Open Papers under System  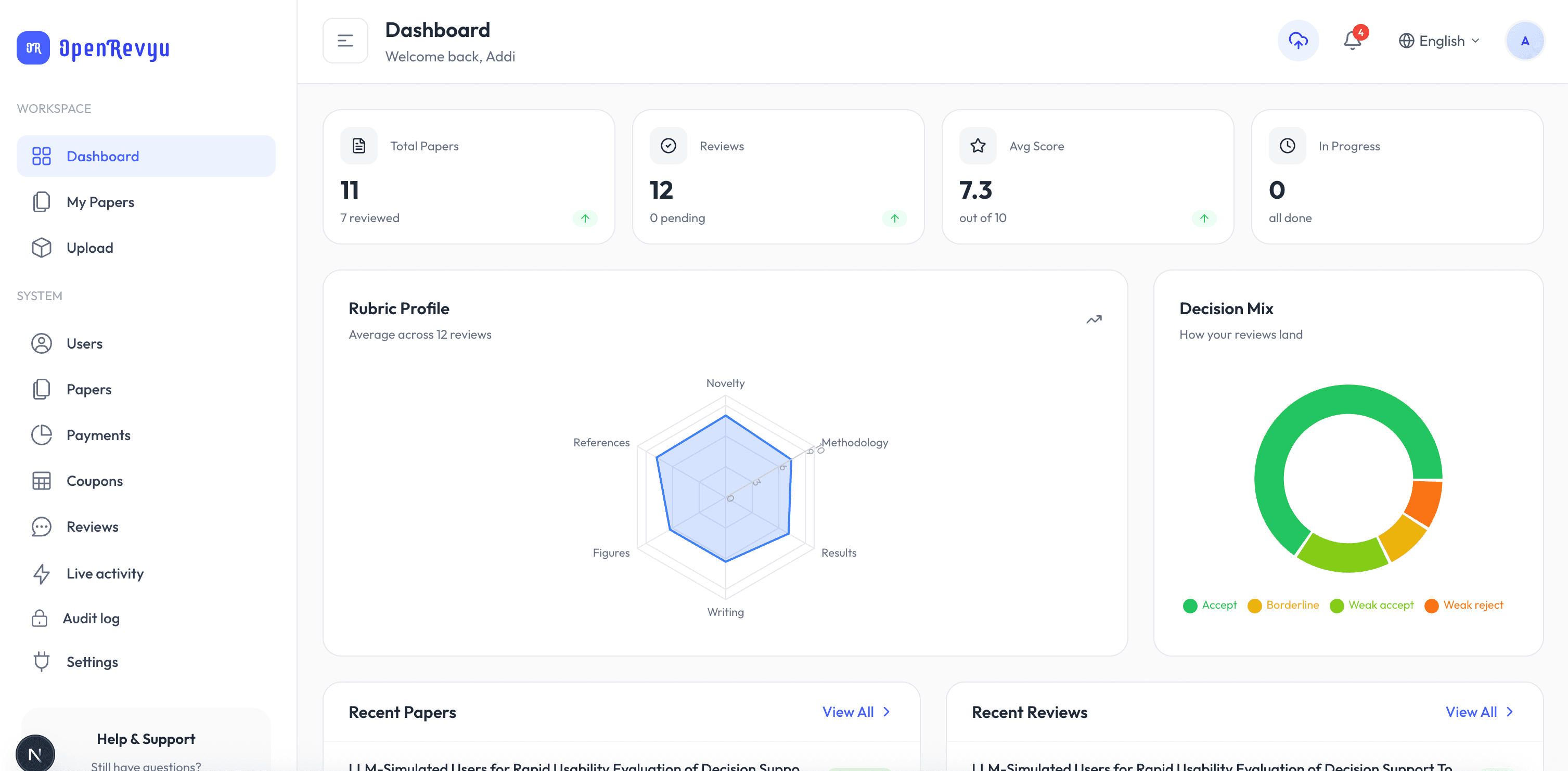coord(146,390)
